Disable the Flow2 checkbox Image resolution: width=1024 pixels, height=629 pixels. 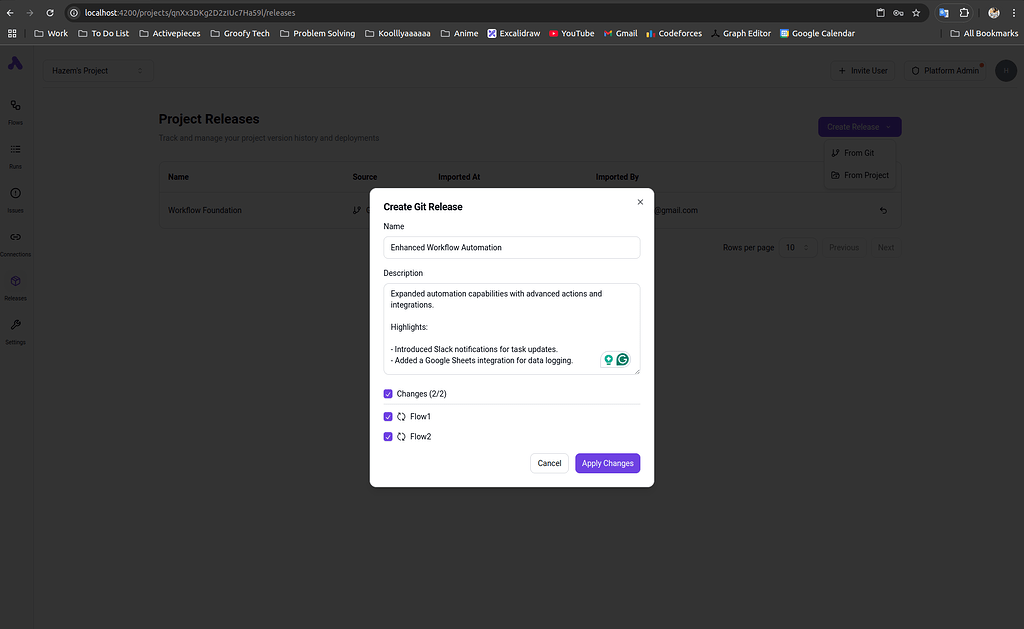[388, 436]
